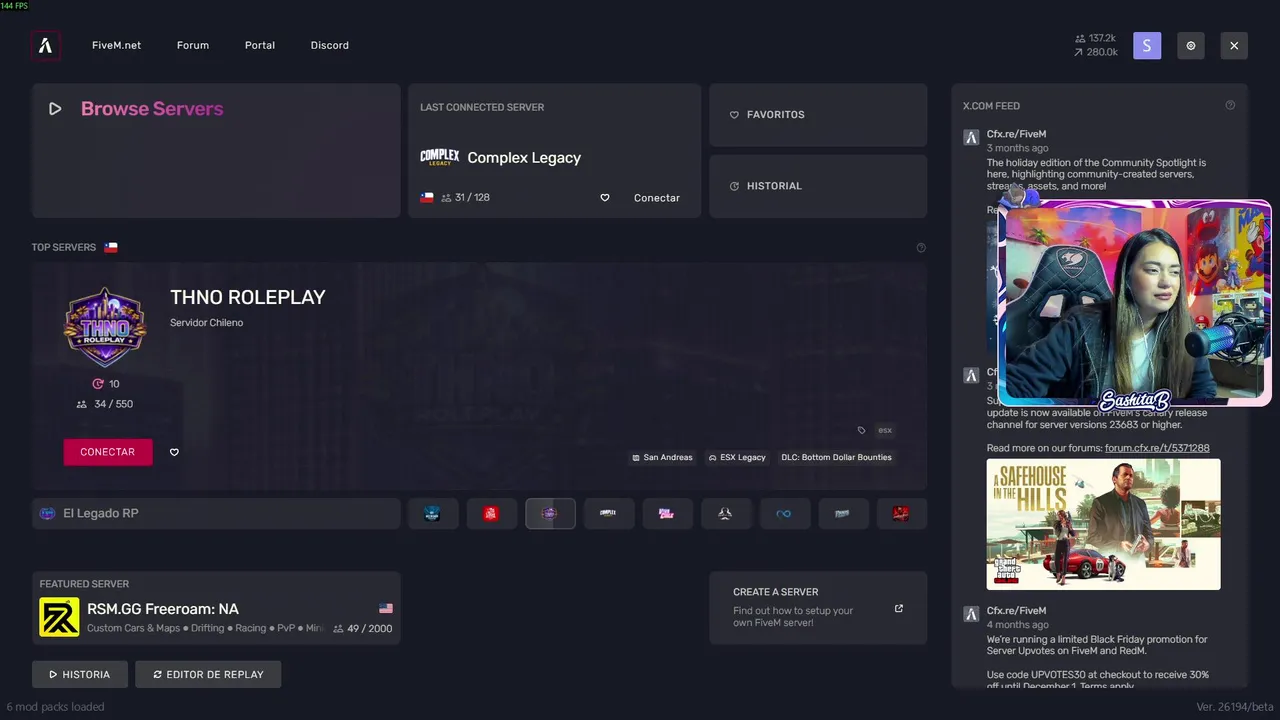Open the Historial list
Screen dimensions: 1280x720
pyautogui.click(x=818, y=186)
